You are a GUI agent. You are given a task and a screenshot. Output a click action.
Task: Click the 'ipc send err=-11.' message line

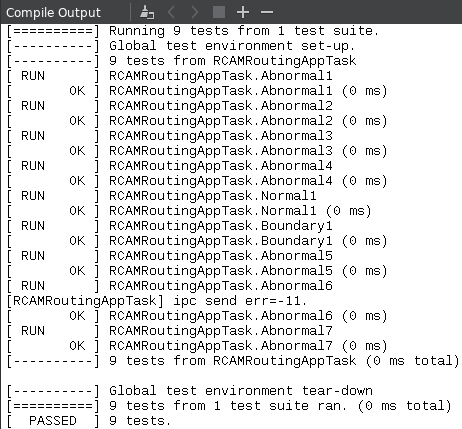pyautogui.click(x=157, y=301)
